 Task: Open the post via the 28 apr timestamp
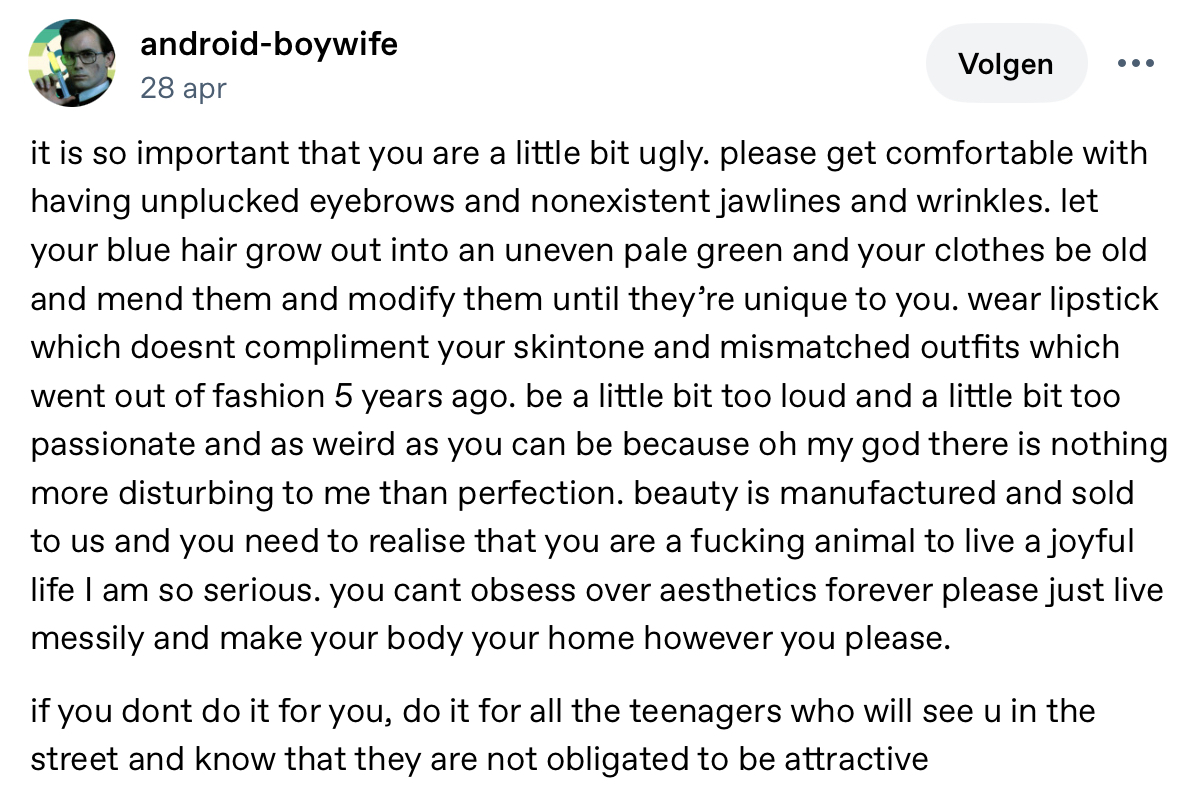[184, 88]
